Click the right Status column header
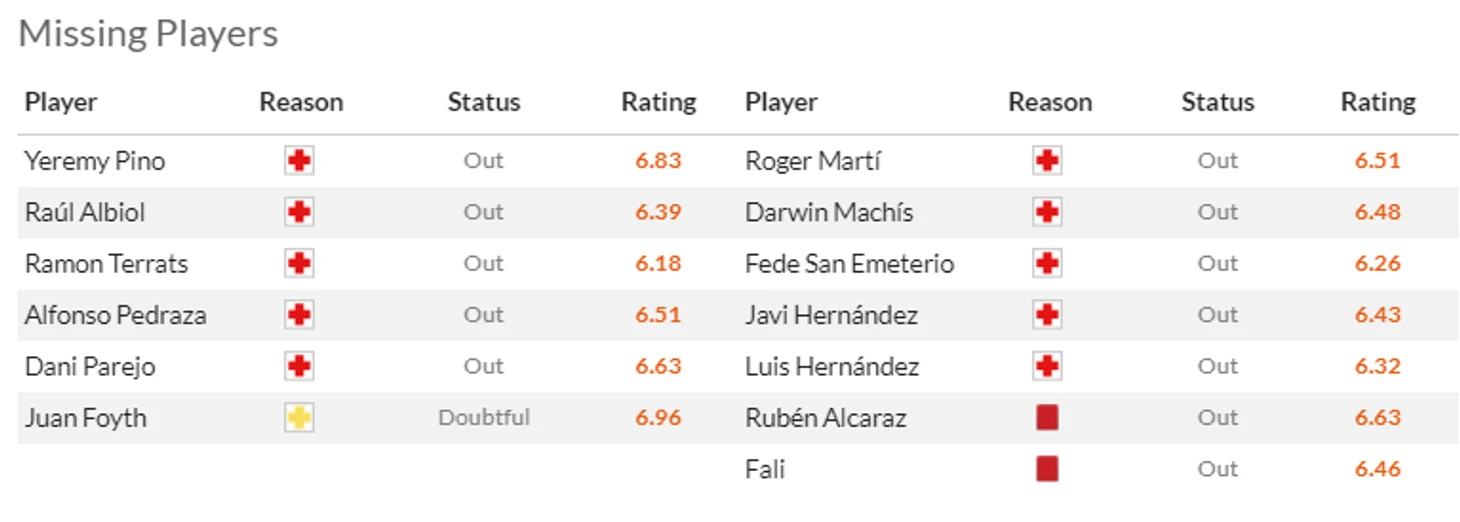 [x=1218, y=102]
